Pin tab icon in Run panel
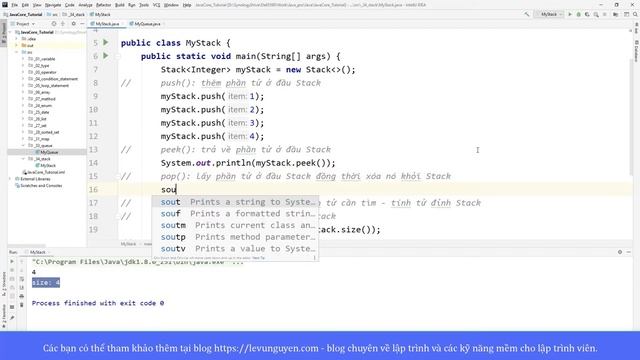 pos(12,317)
